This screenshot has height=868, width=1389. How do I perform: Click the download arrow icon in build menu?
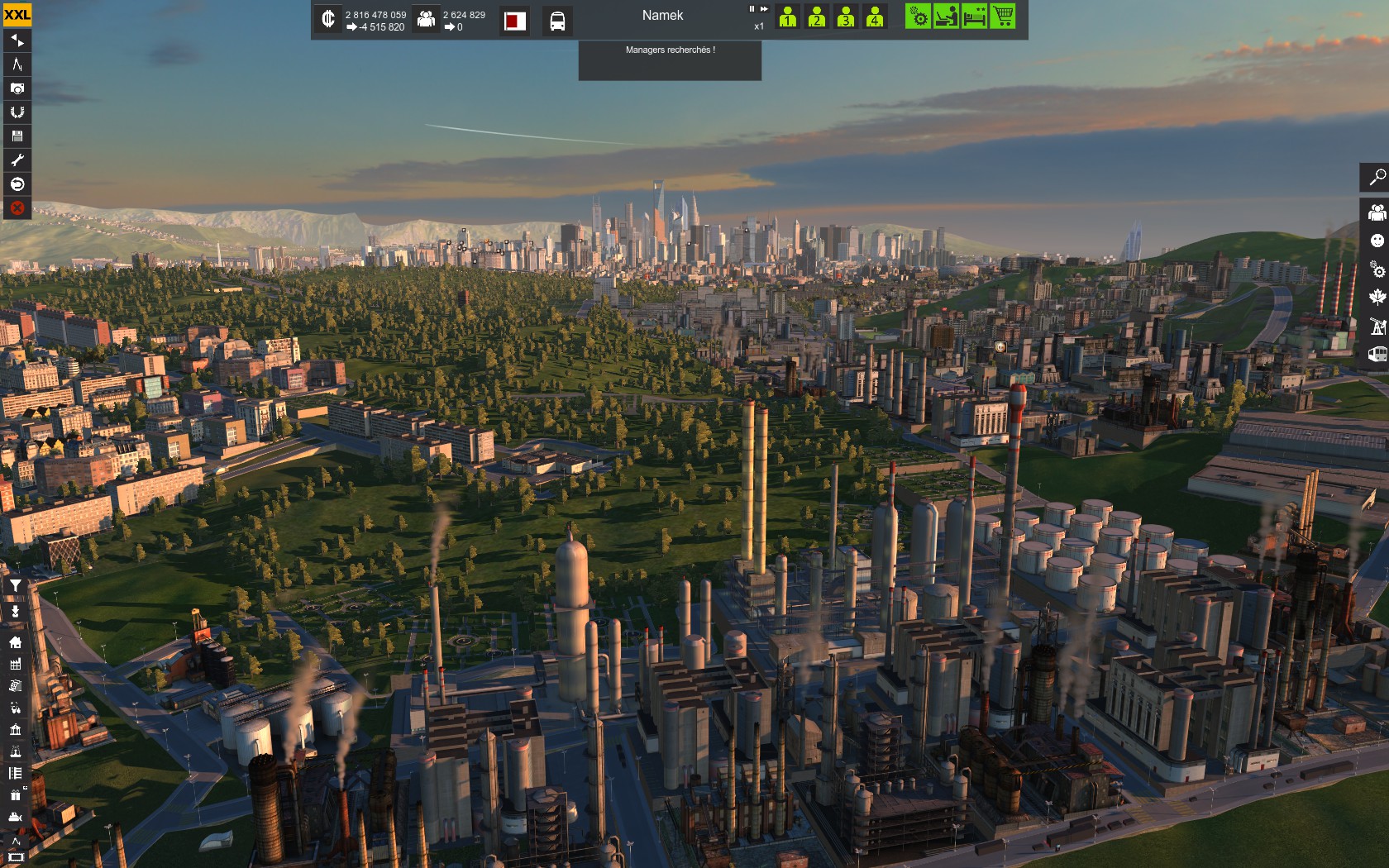(x=15, y=612)
